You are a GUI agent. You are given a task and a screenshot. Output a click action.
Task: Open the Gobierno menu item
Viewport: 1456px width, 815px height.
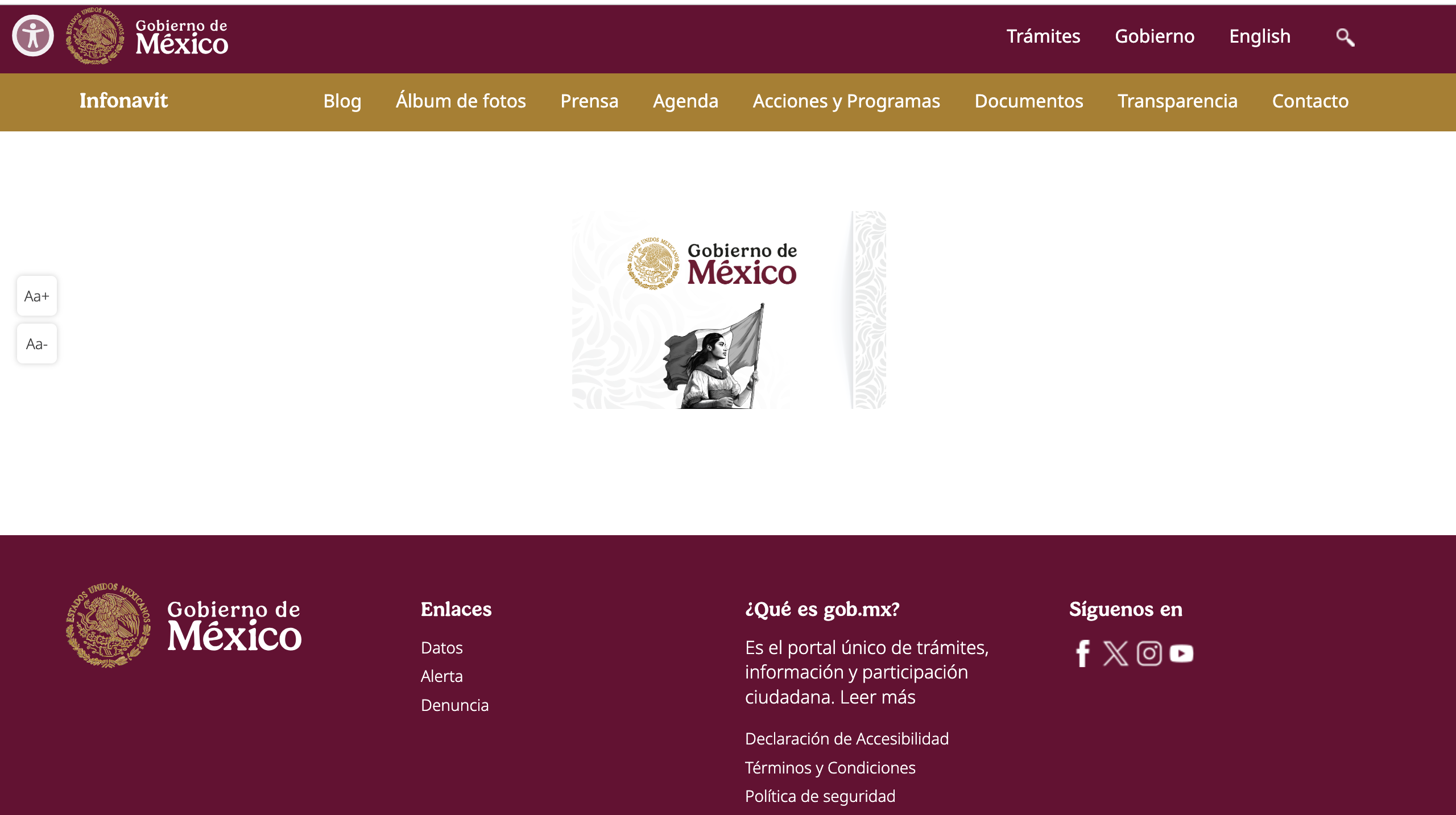pyautogui.click(x=1155, y=36)
